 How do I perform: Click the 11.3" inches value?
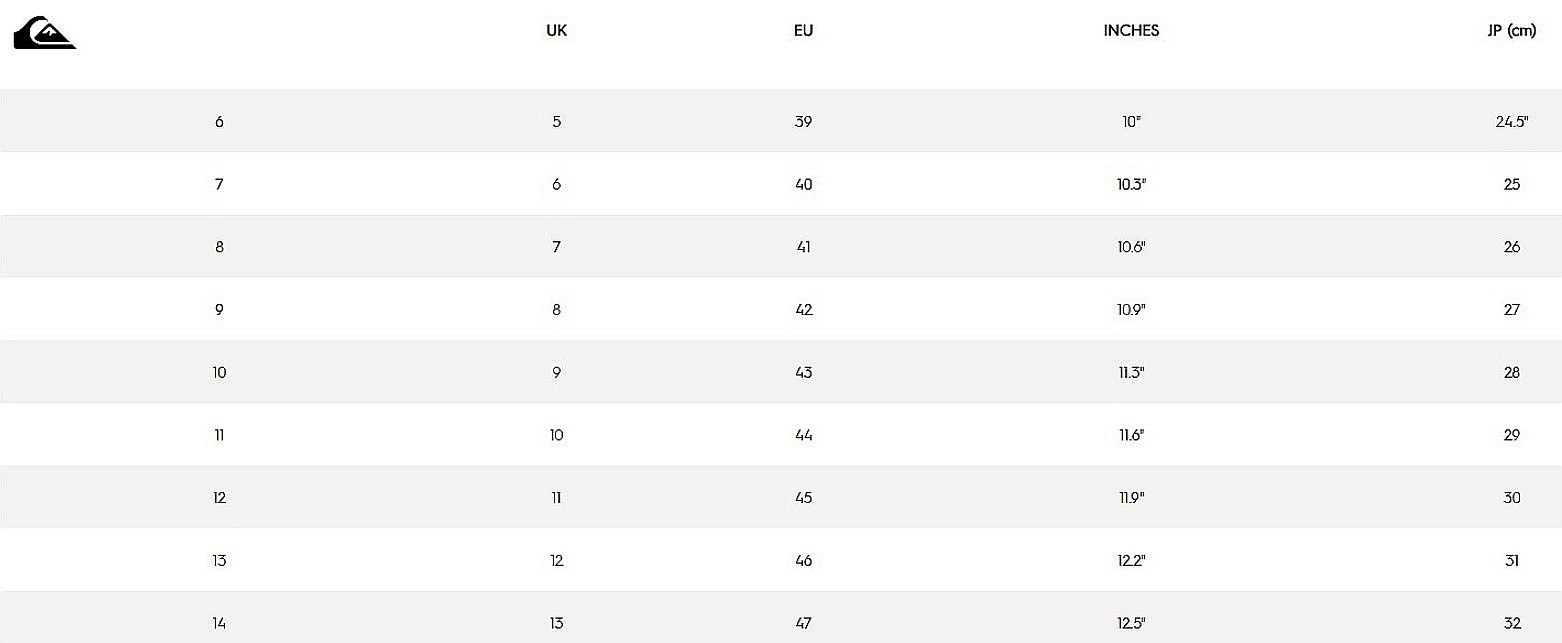click(1131, 372)
